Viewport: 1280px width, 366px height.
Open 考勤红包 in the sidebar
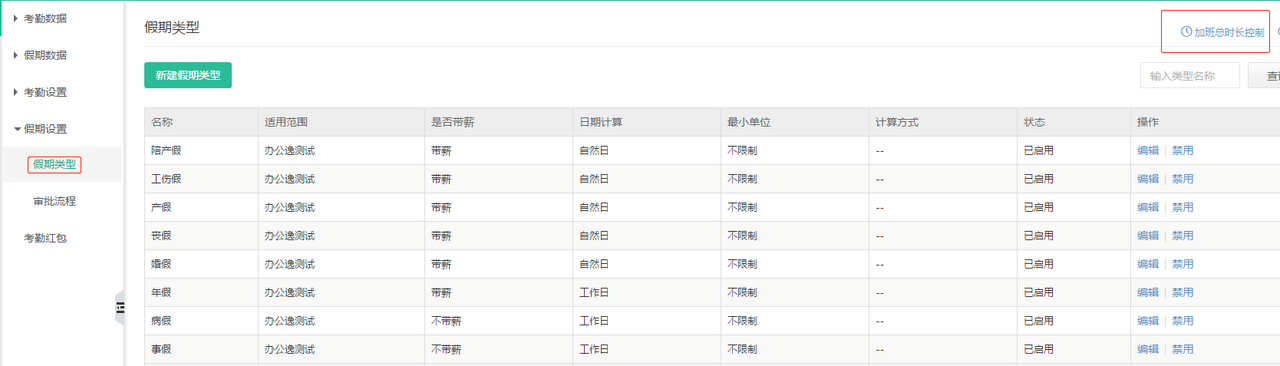[x=45, y=238]
